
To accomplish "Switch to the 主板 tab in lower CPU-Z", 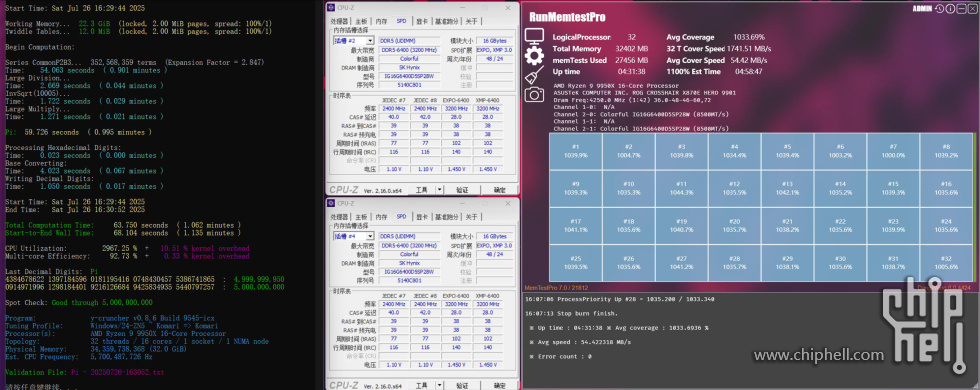I will [x=361, y=217].
